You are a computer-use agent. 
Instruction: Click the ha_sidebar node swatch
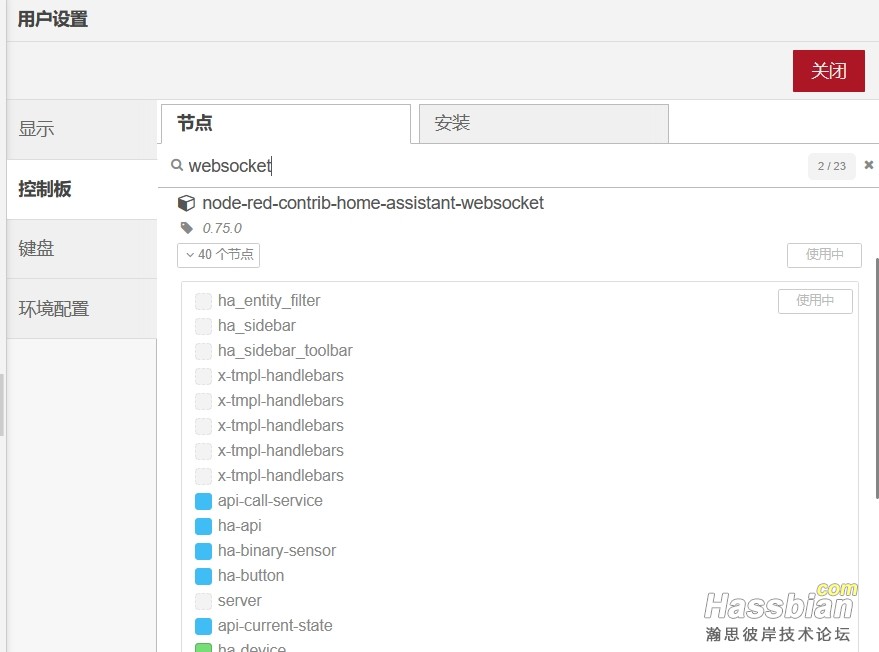click(203, 326)
